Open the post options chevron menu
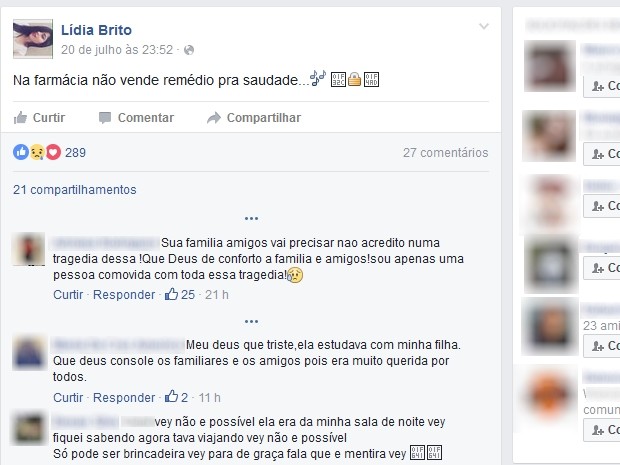 point(484,26)
